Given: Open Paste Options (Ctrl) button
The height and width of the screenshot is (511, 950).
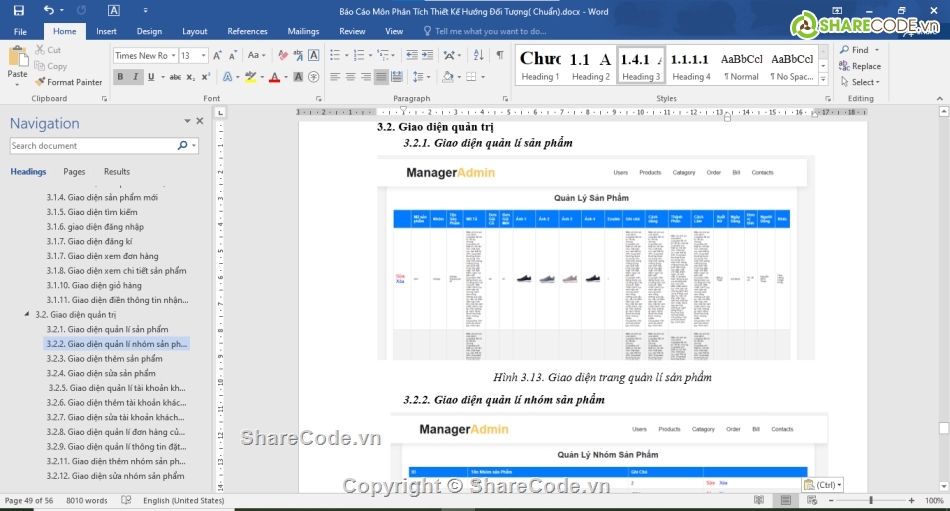Looking at the screenshot, I should coord(823,484).
